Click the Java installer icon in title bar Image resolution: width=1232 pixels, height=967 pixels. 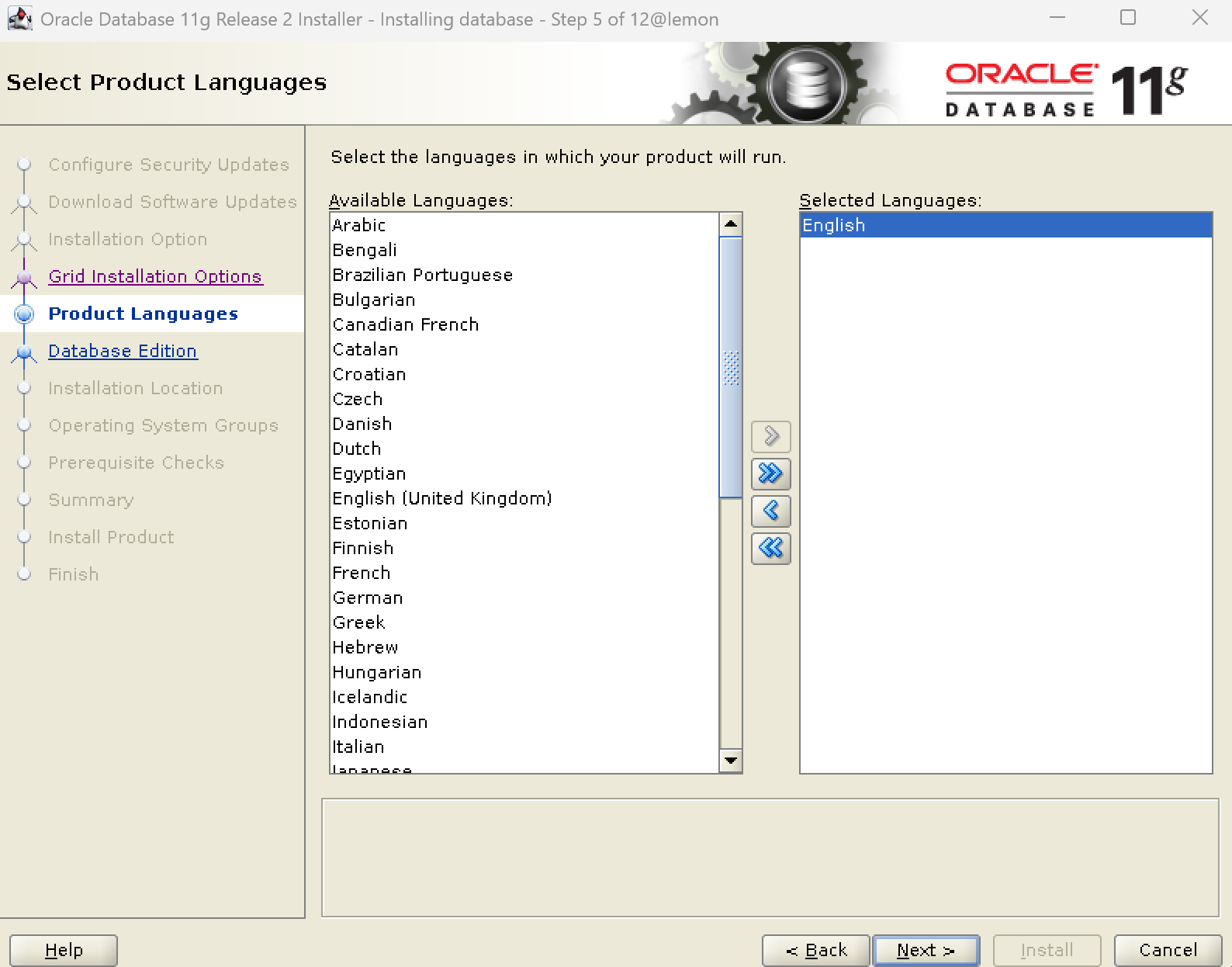(19, 19)
